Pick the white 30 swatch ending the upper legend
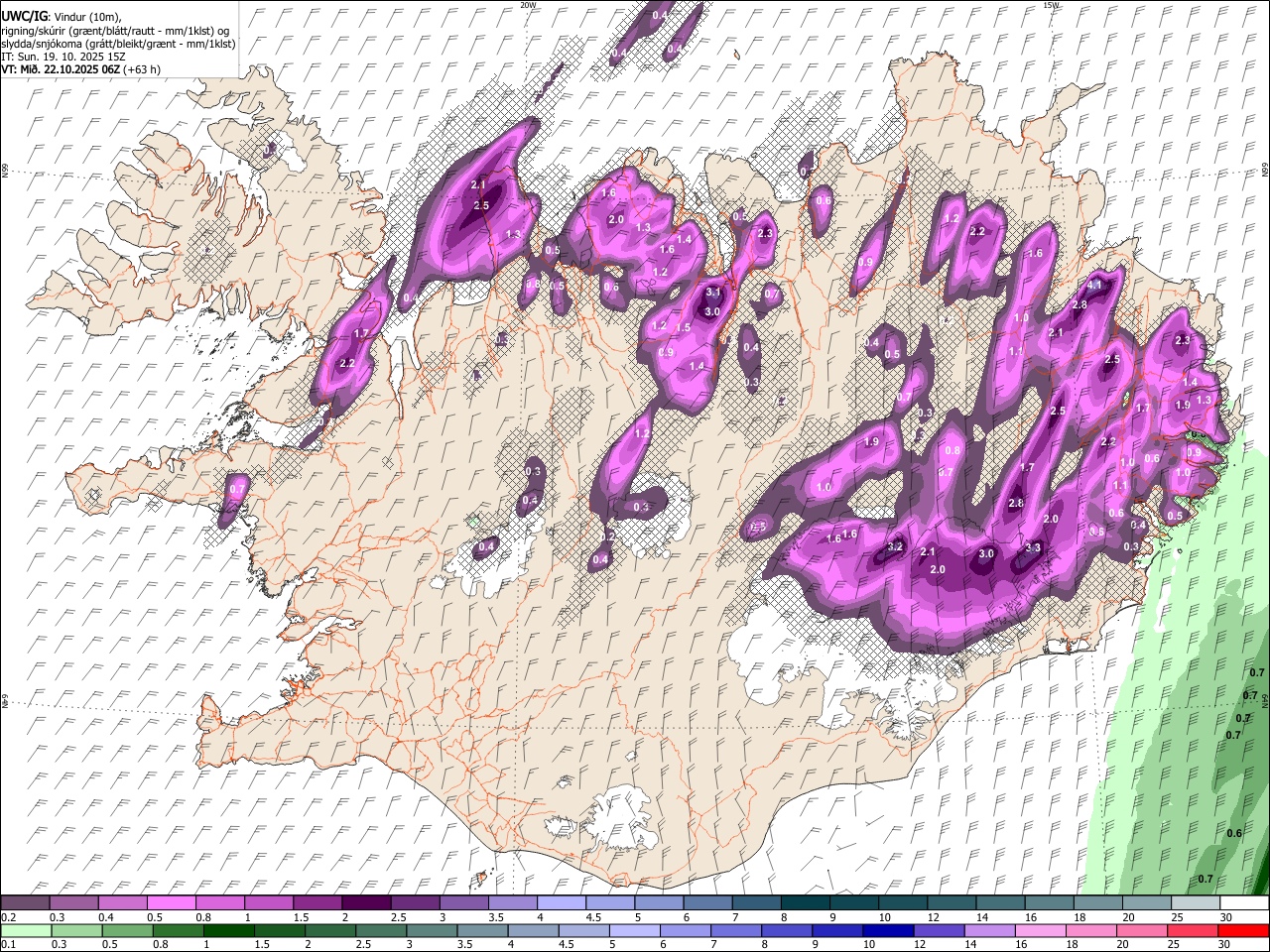This screenshot has height=952, width=1270. click(1243, 903)
